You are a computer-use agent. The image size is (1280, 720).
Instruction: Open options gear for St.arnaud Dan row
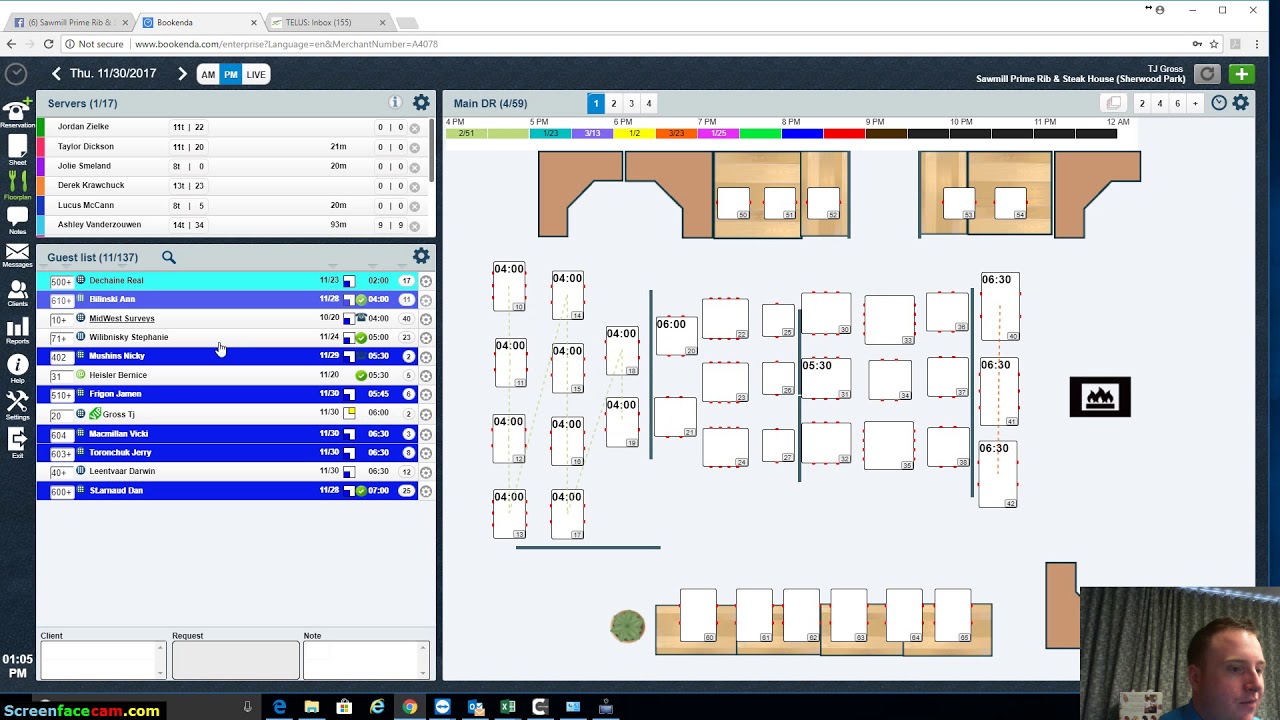[426, 491]
